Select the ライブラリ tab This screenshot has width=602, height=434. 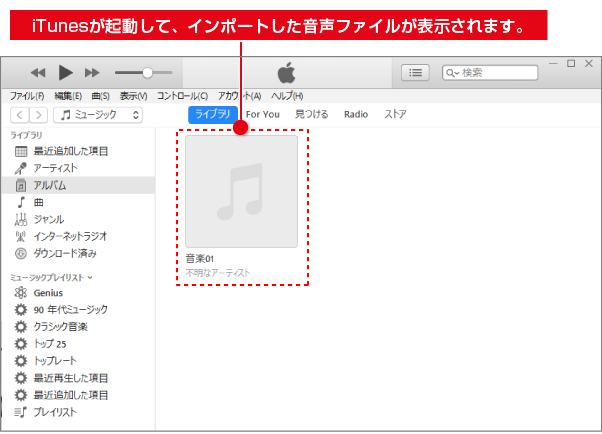(x=213, y=114)
